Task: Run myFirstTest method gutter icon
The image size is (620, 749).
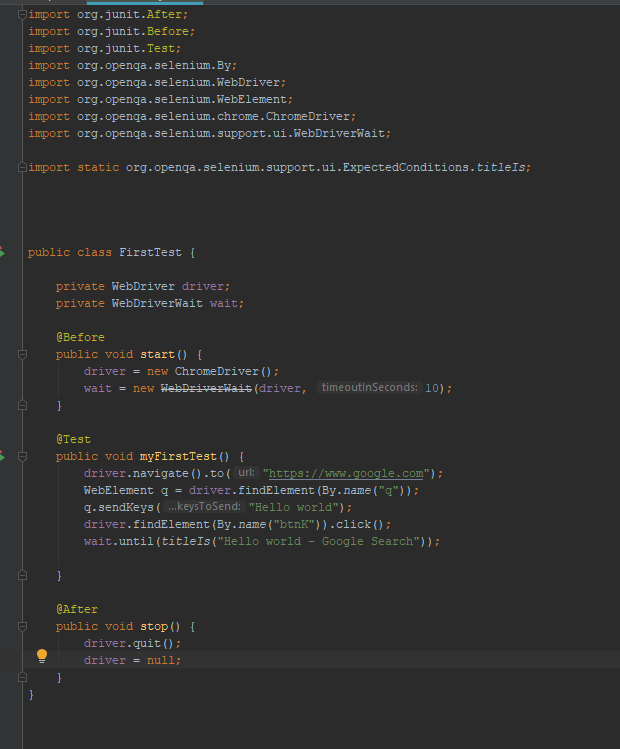Action: click(2, 457)
